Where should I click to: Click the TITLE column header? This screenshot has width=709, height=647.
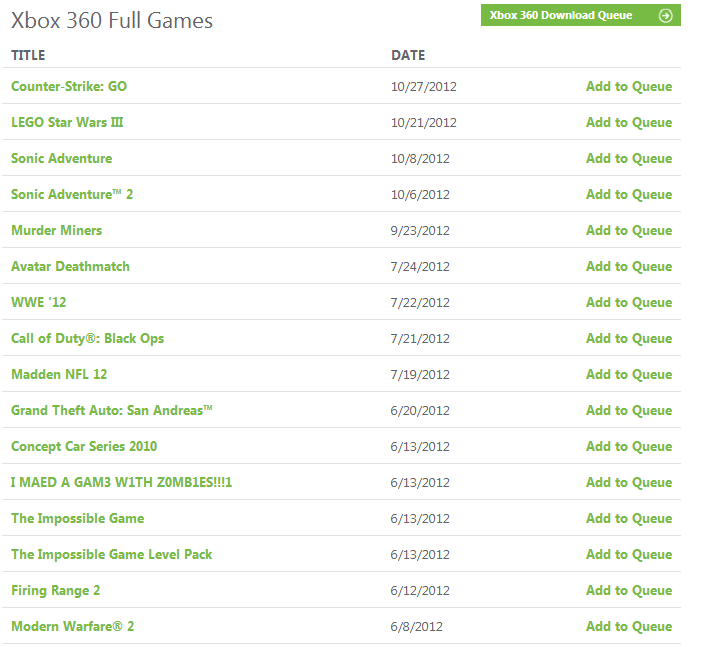[28, 55]
